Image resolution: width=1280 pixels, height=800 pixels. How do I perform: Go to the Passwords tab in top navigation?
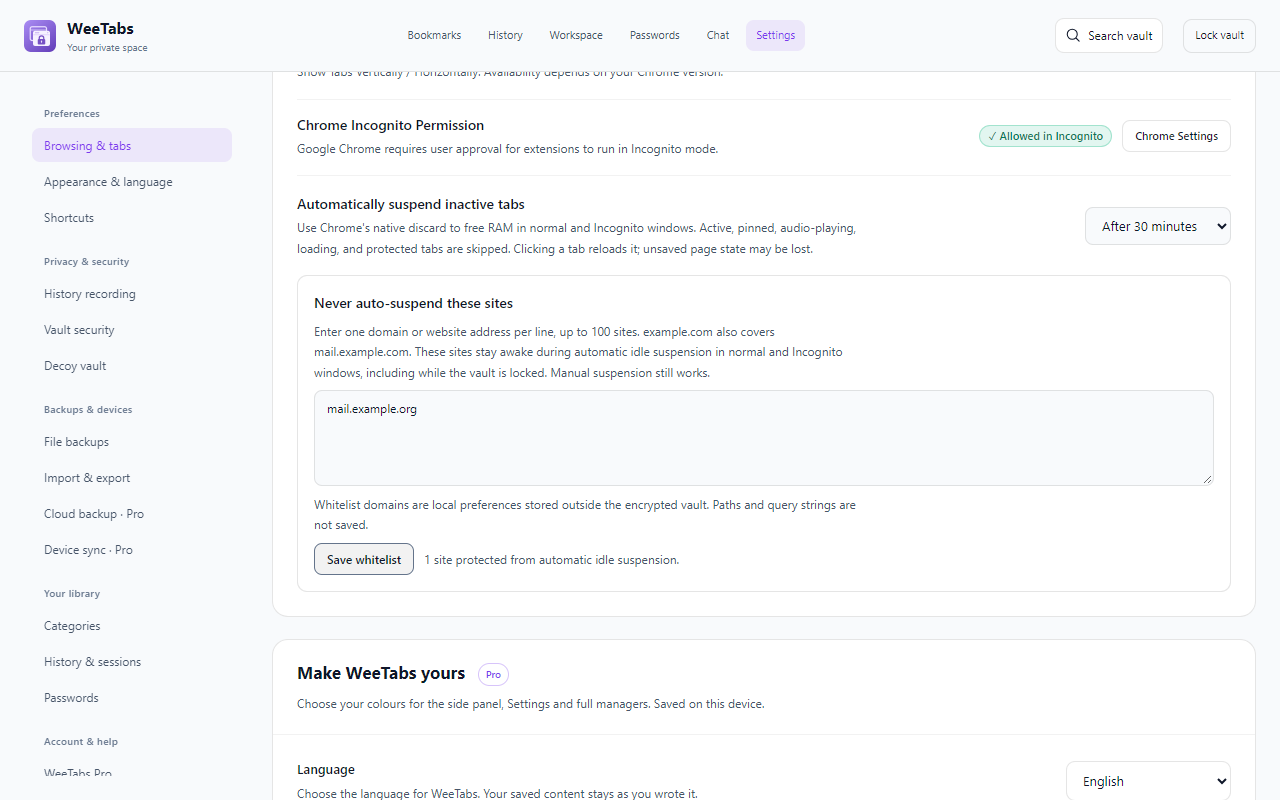click(655, 35)
